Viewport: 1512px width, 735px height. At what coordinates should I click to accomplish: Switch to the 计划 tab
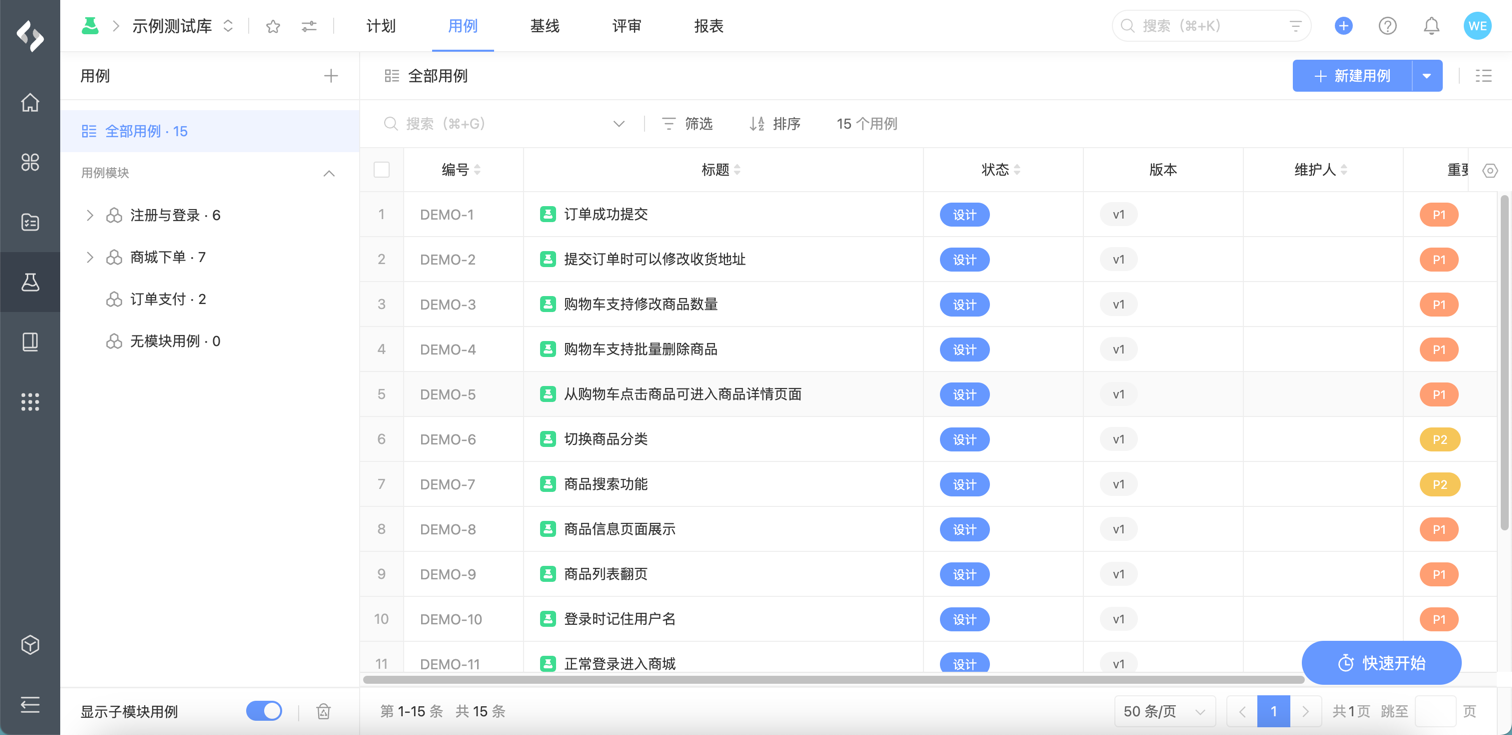point(381,26)
